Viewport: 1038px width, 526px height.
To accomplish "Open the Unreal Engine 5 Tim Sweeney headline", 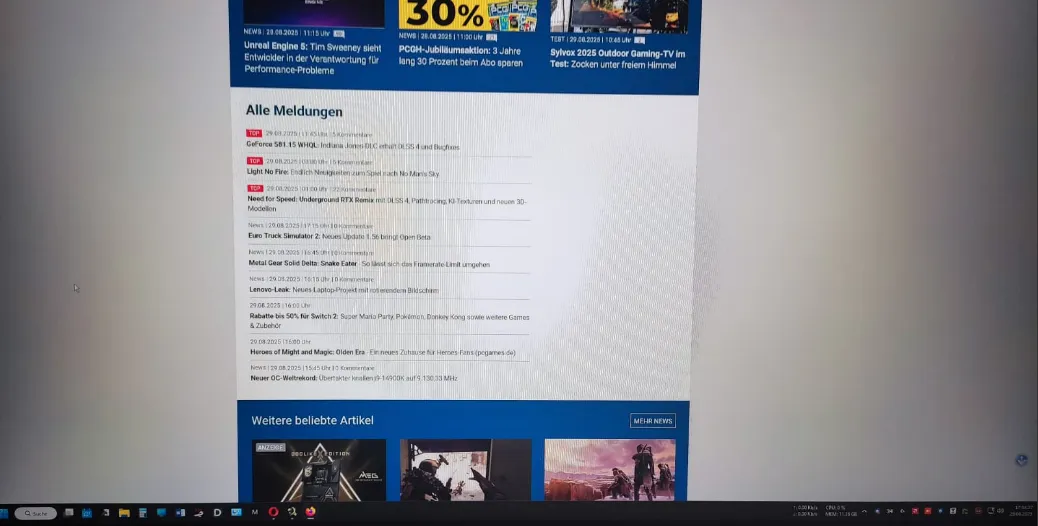I will click(312, 58).
